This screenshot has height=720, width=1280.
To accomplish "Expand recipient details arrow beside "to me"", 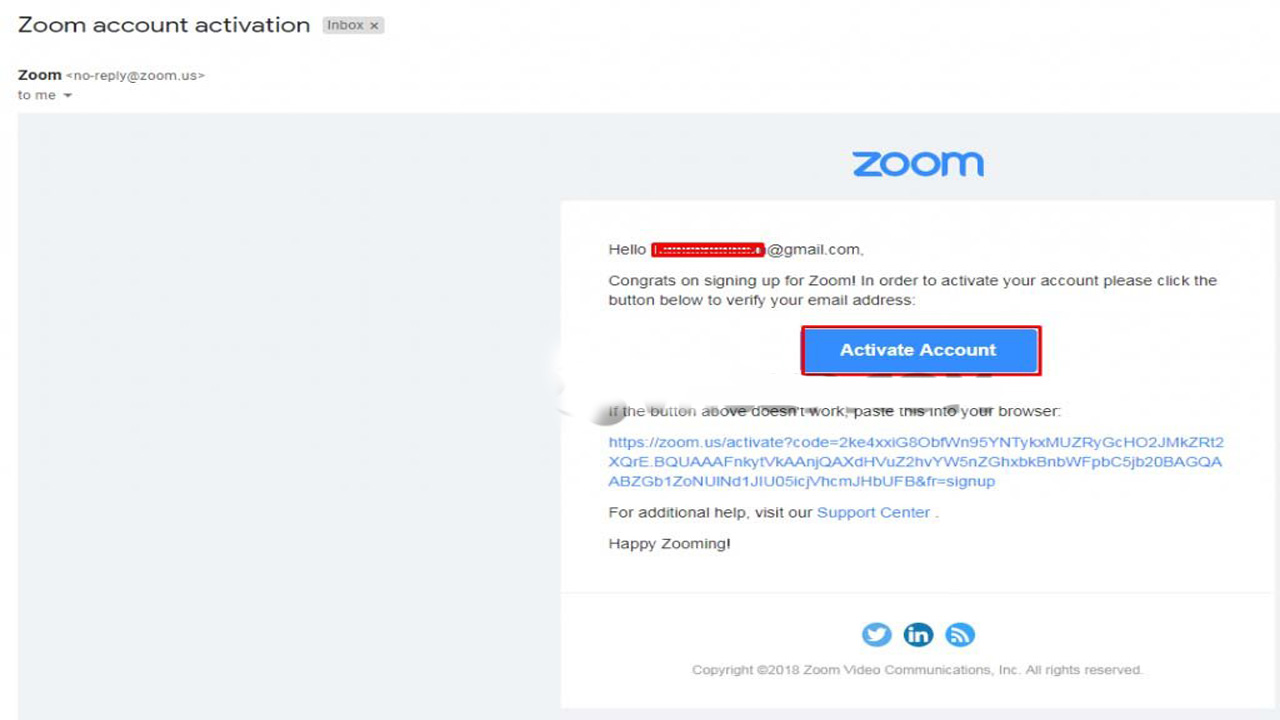I will point(68,96).
